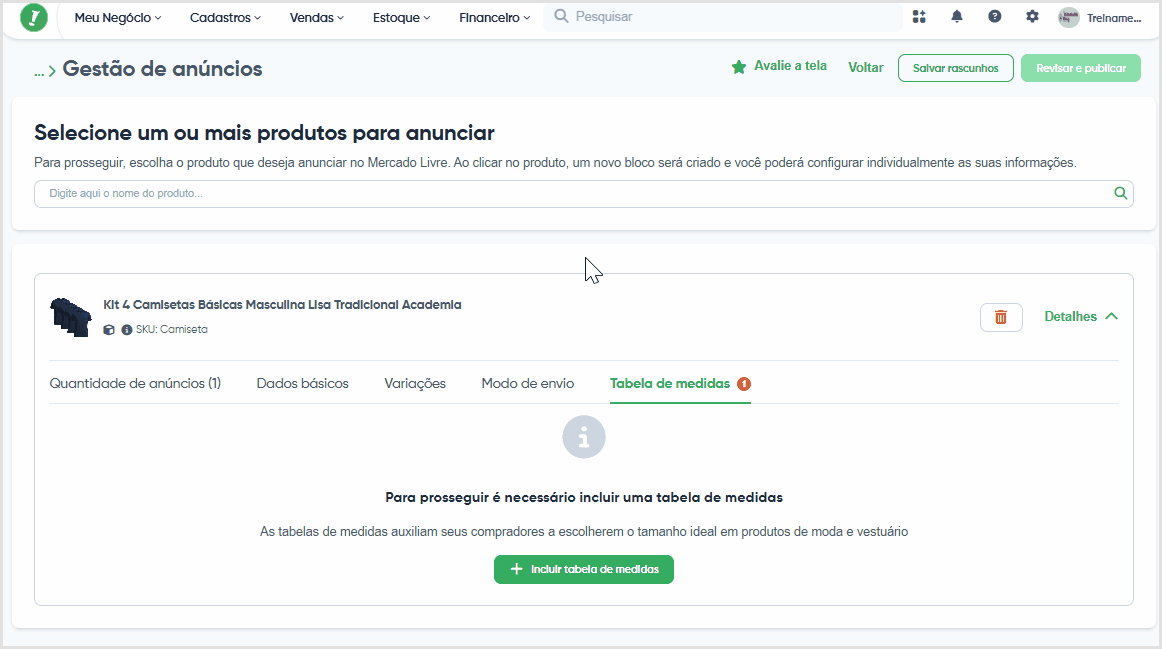1162x649 pixels.
Task: Open the help question mark icon
Action: [x=995, y=16]
